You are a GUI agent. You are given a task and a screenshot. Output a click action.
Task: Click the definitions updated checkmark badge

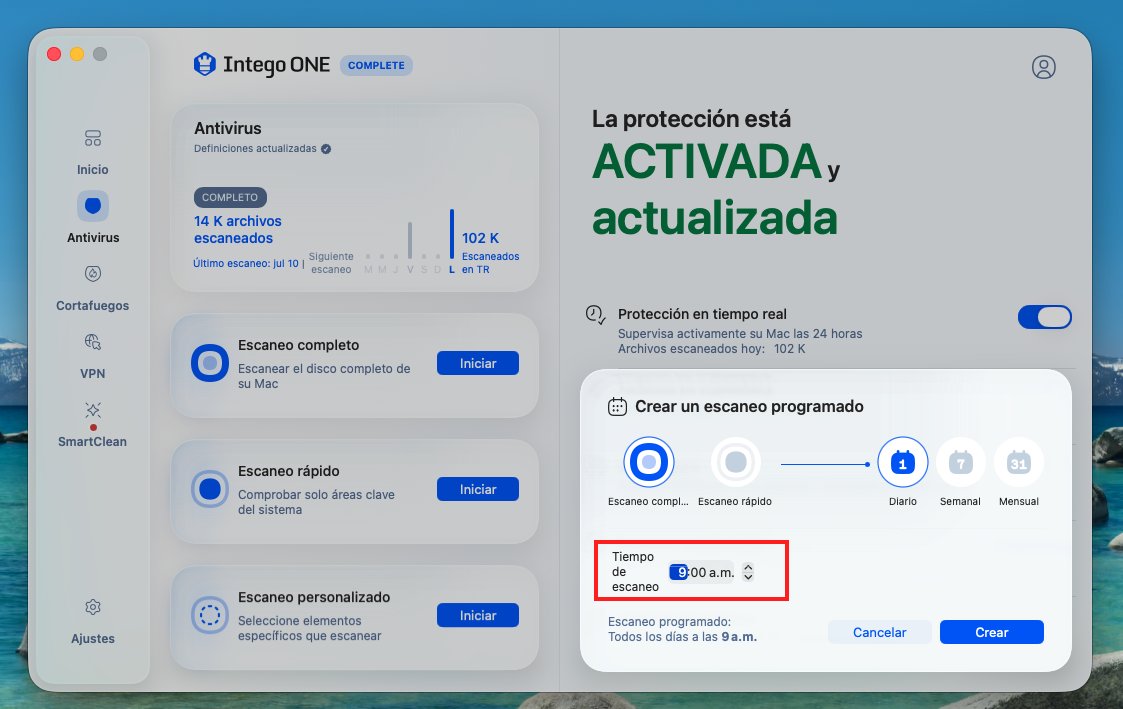coord(326,149)
